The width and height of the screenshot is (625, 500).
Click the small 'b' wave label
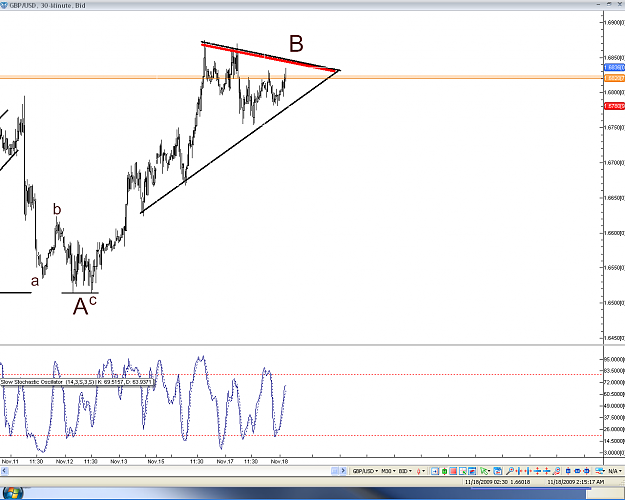[x=57, y=209]
